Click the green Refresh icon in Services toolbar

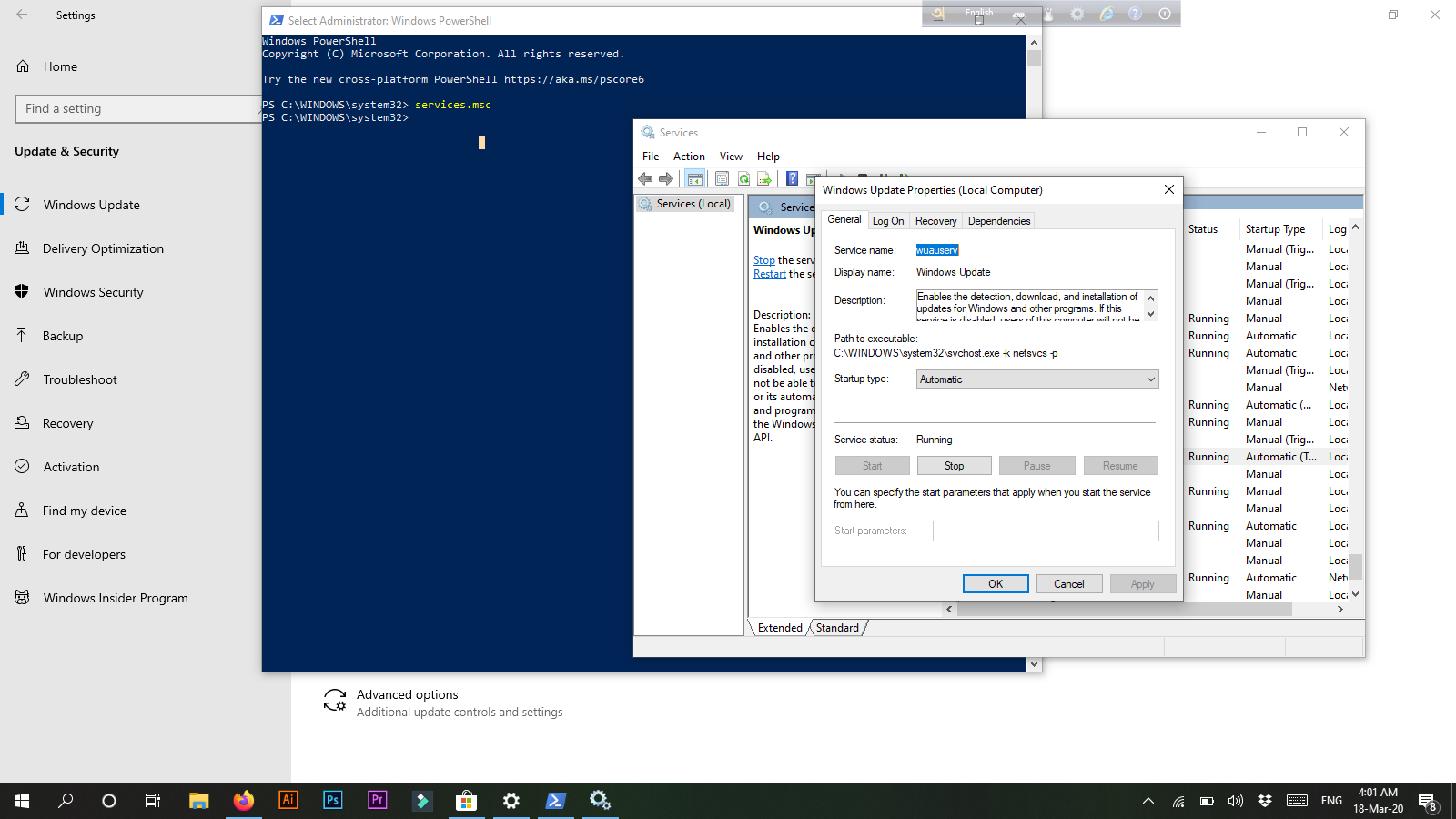point(743,178)
